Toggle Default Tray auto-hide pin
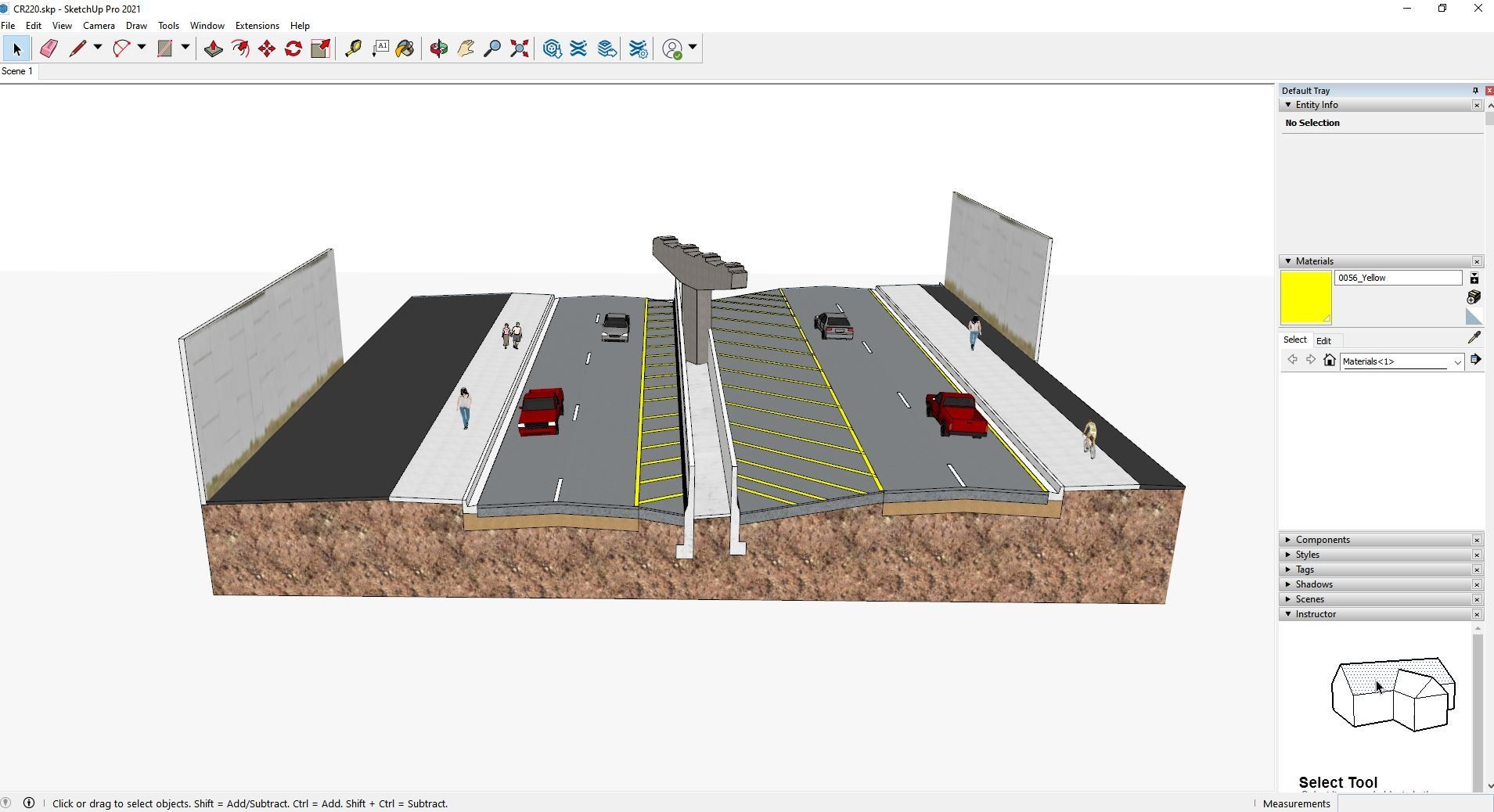The width and height of the screenshot is (1494, 812). point(1475,91)
